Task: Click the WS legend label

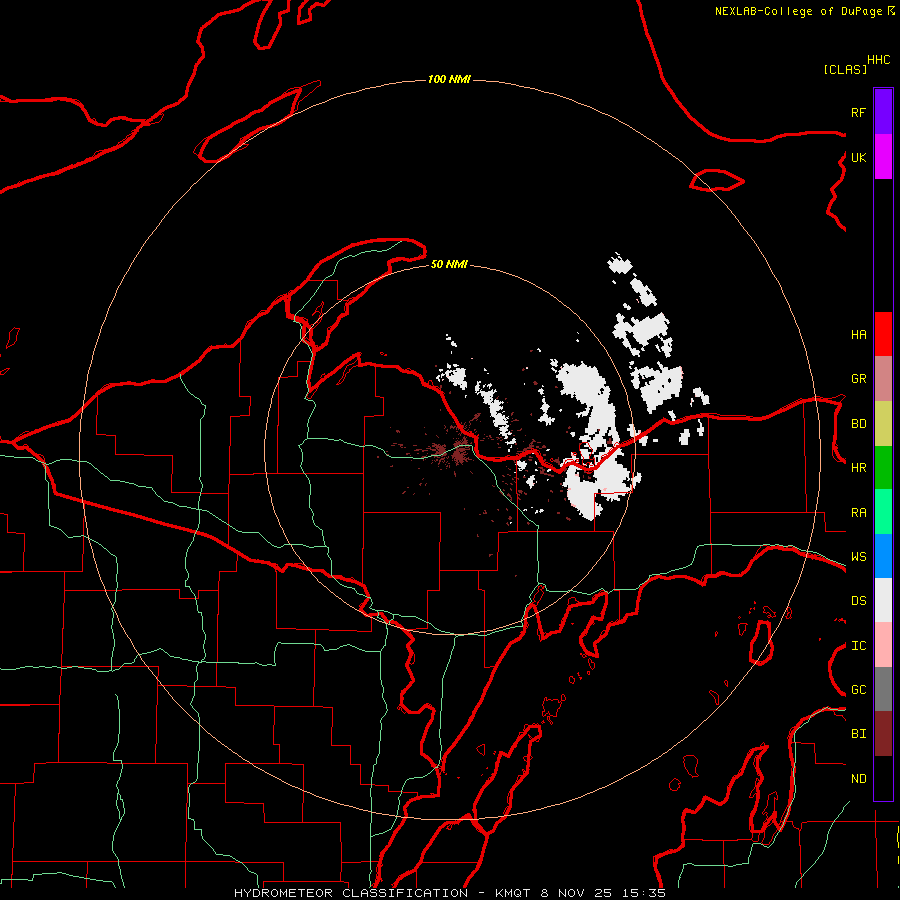Action: (858, 556)
